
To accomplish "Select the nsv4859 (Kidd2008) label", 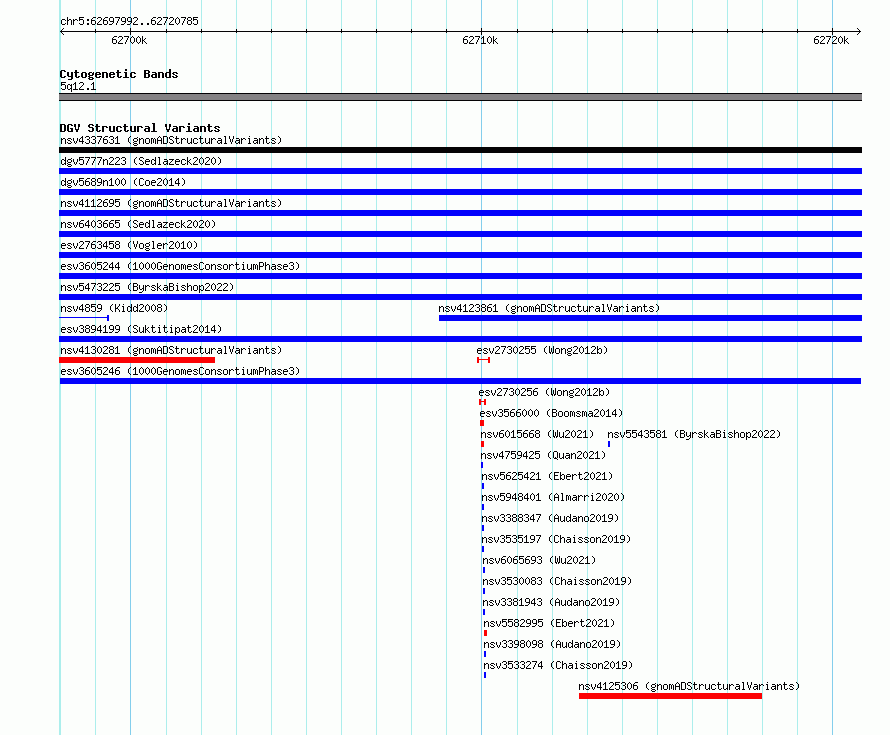I will click(x=114, y=308).
